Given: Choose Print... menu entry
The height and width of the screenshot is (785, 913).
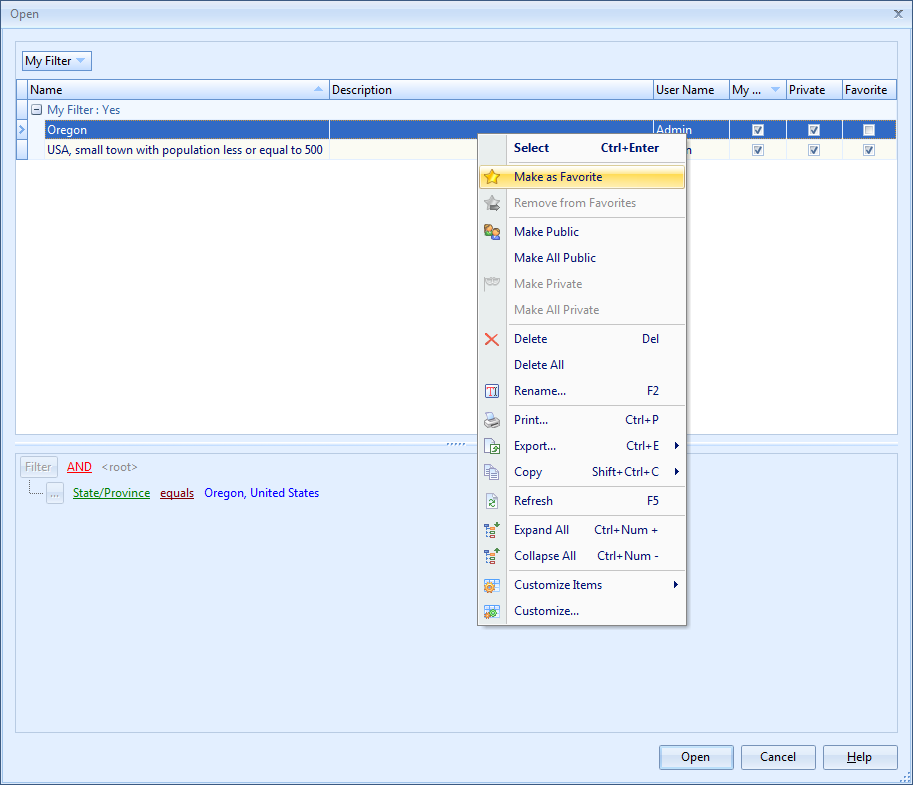Looking at the screenshot, I should [582, 420].
